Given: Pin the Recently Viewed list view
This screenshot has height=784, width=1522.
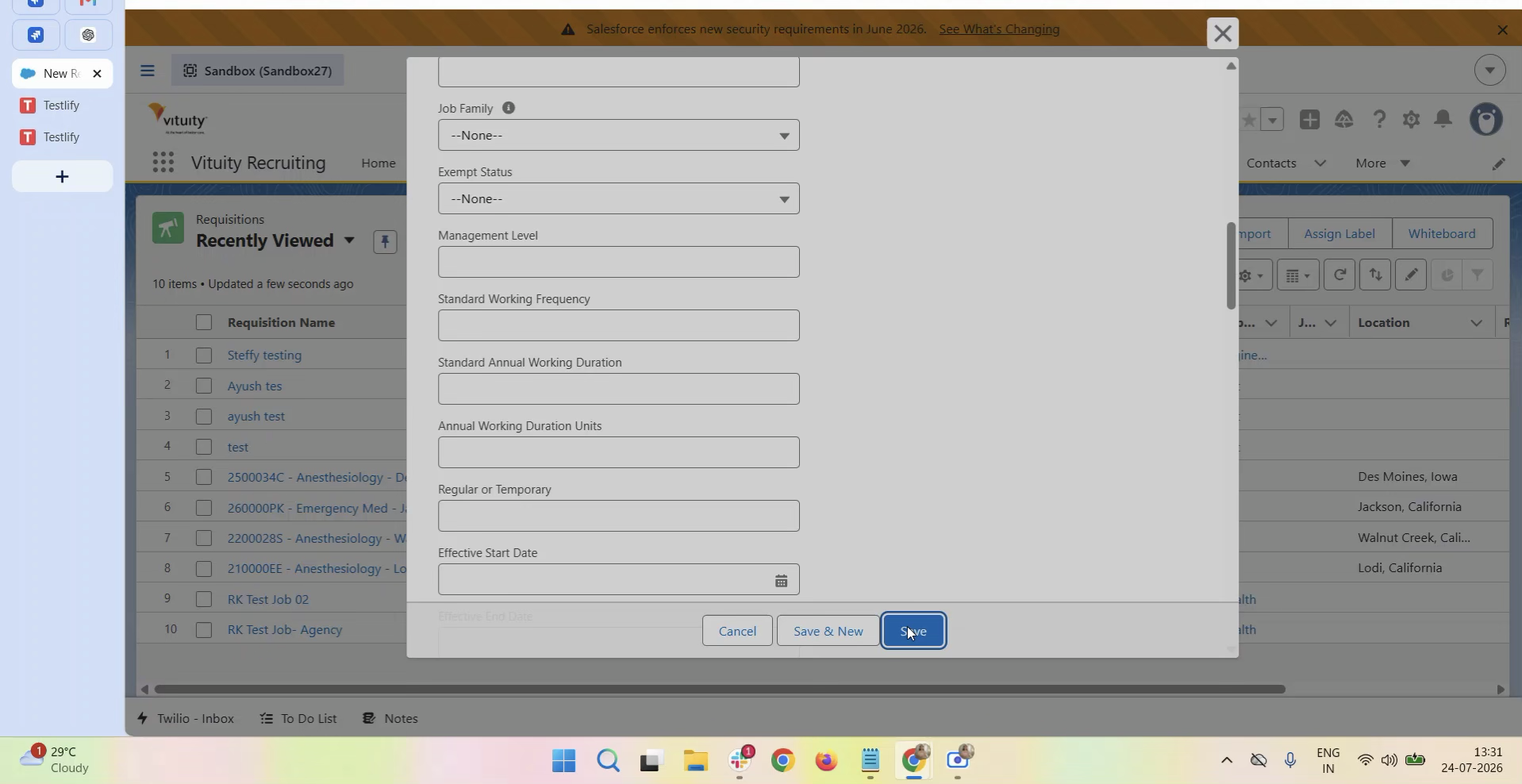Looking at the screenshot, I should pyautogui.click(x=385, y=242).
